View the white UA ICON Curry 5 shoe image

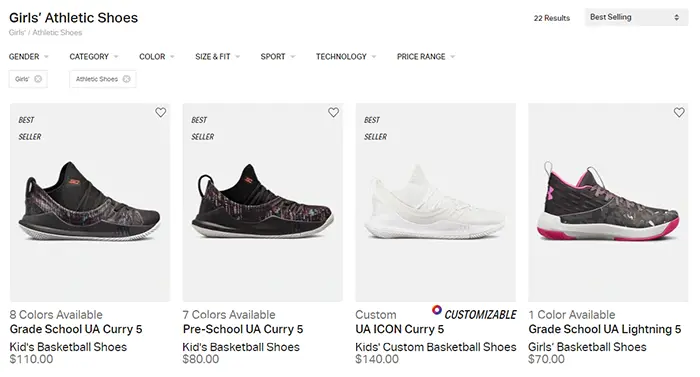tap(435, 202)
